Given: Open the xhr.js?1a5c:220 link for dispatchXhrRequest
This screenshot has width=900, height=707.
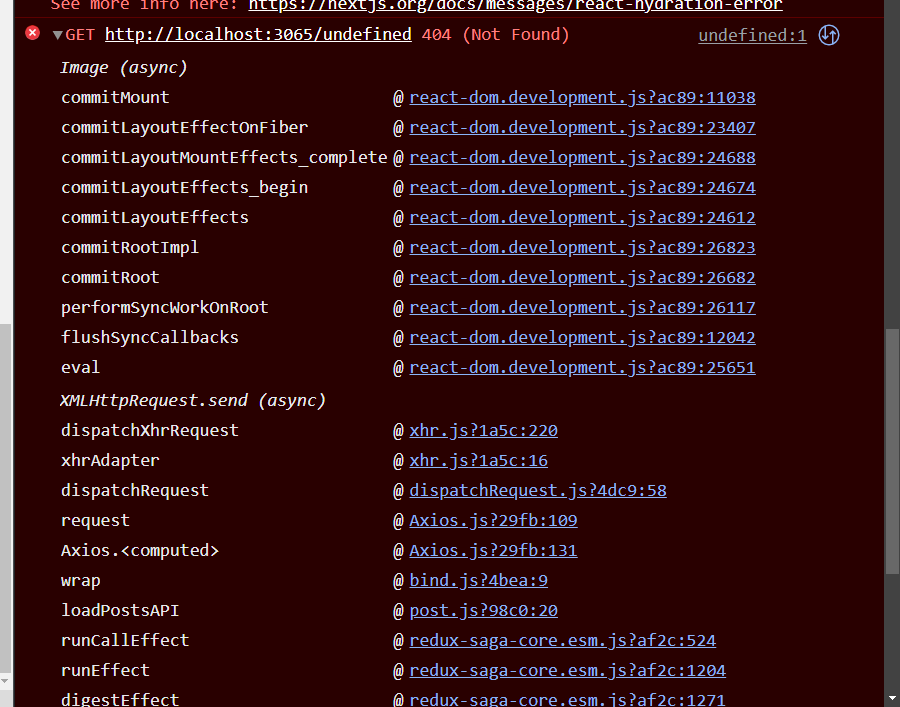Looking at the screenshot, I should click(483, 430).
